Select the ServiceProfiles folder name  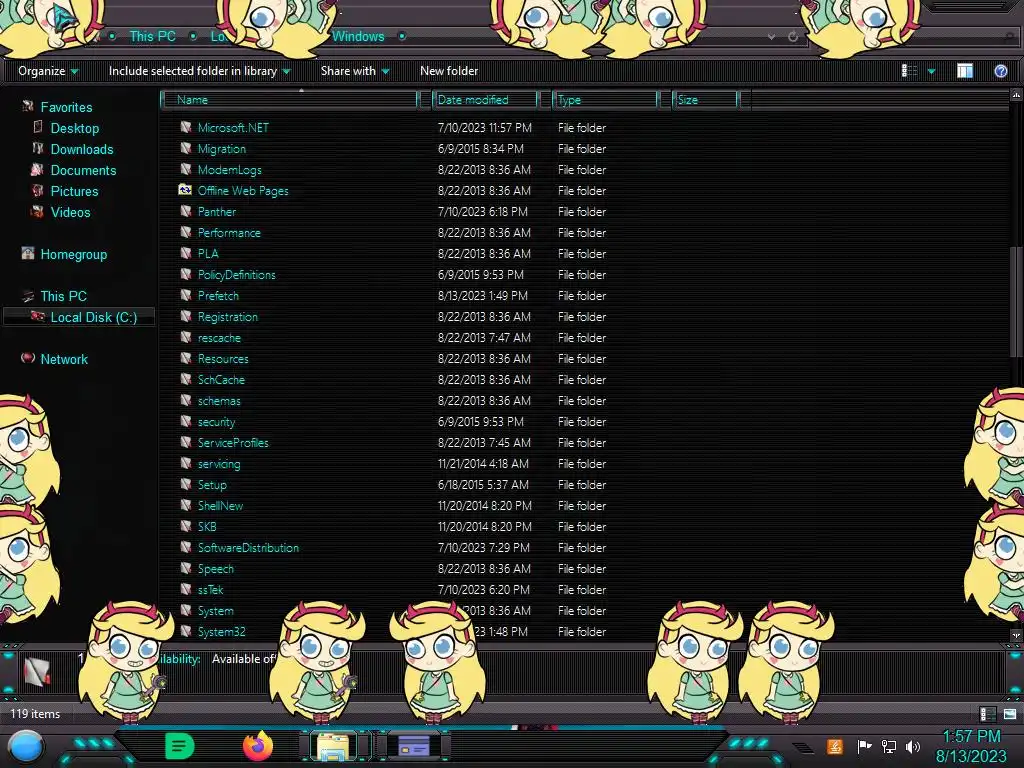pyautogui.click(x=233, y=443)
